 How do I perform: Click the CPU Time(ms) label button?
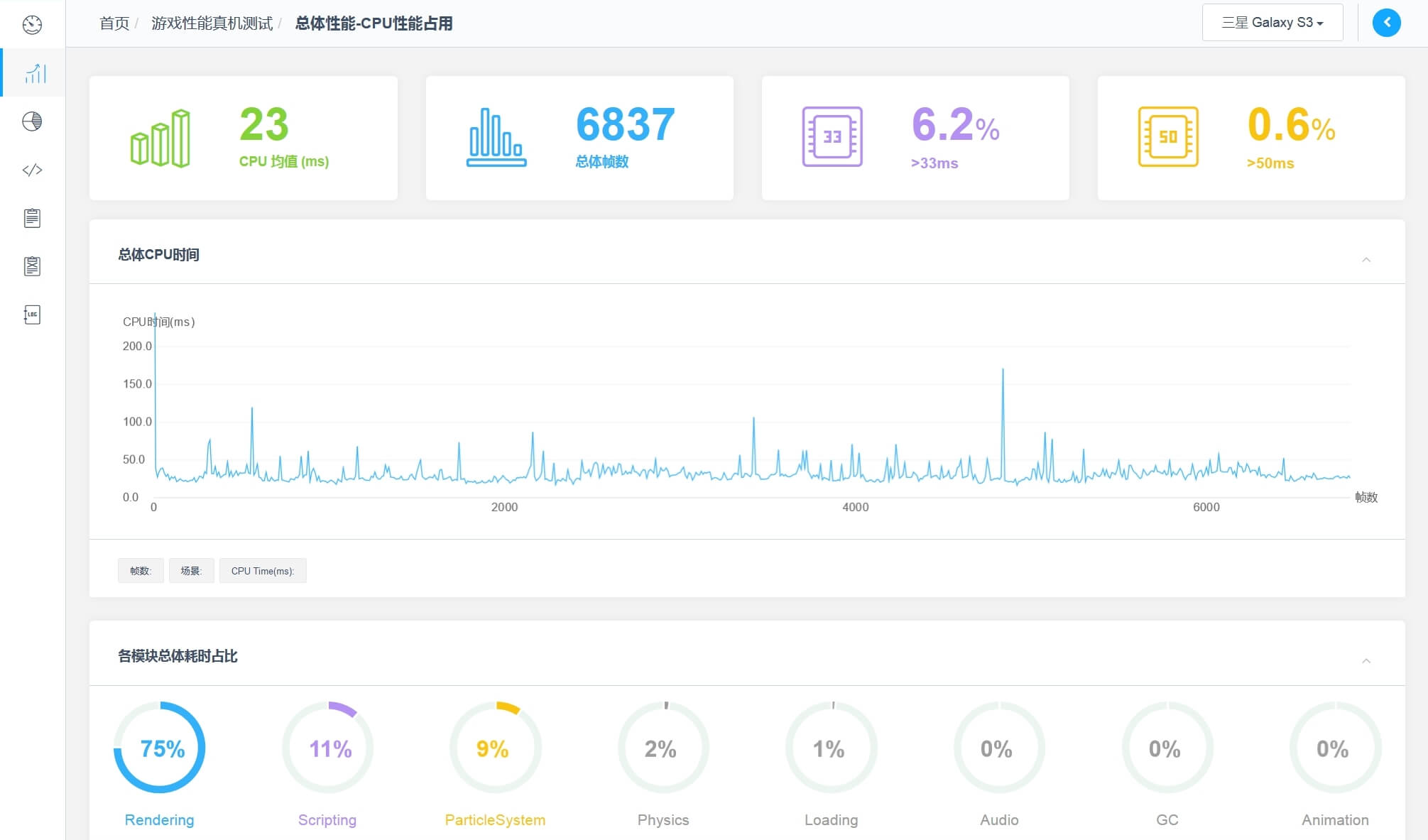(x=262, y=571)
